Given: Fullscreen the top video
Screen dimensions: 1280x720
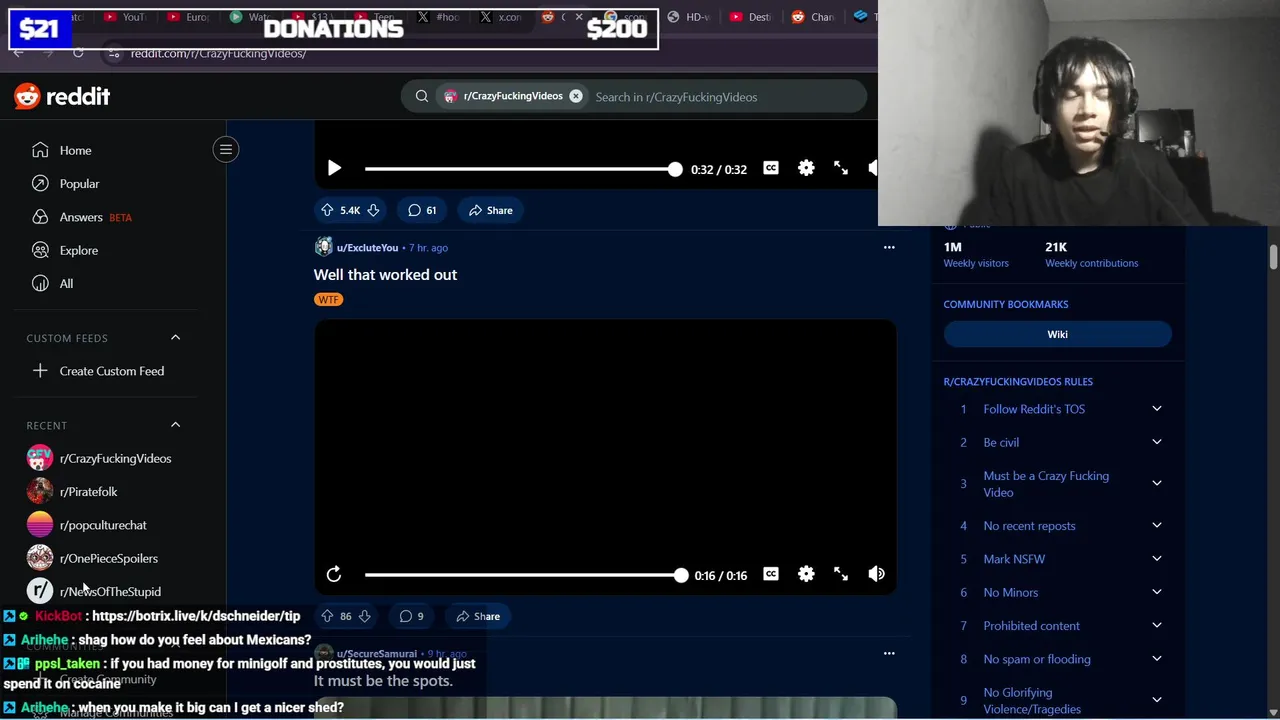Looking at the screenshot, I should [x=841, y=168].
